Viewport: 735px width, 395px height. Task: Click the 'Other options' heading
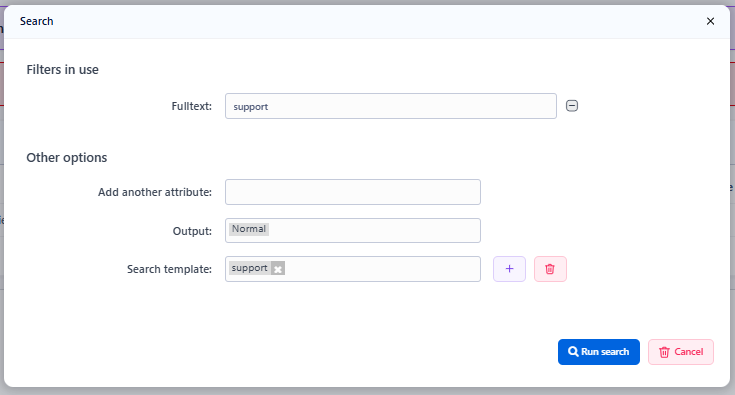[x=67, y=157]
